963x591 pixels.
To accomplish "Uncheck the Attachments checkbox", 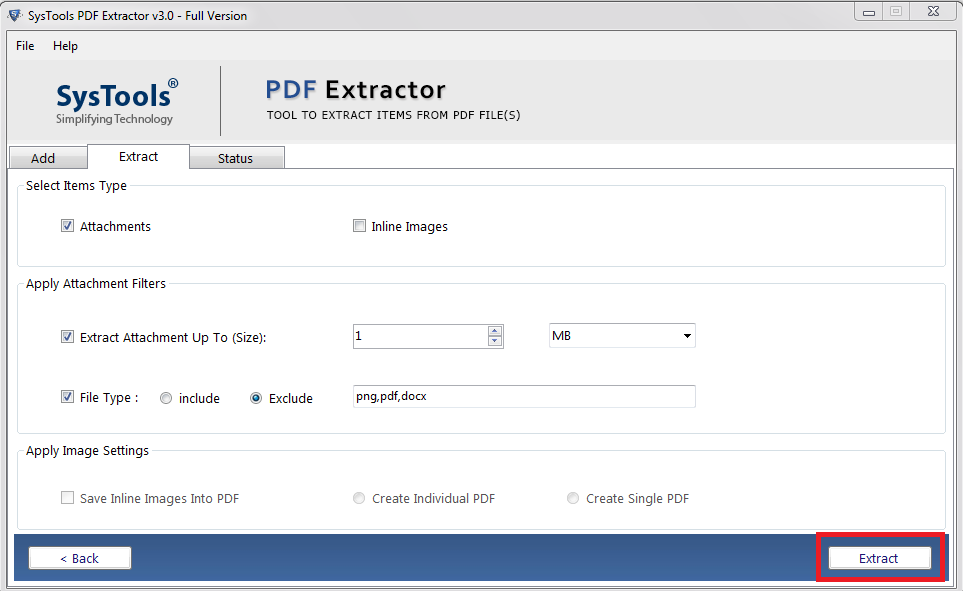I will pos(68,226).
